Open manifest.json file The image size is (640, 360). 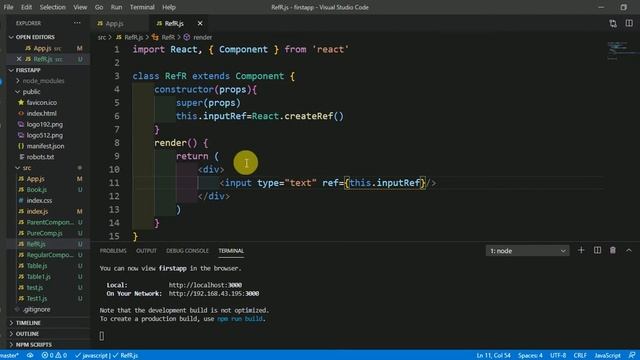pyautogui.click(x=45, y=146)
